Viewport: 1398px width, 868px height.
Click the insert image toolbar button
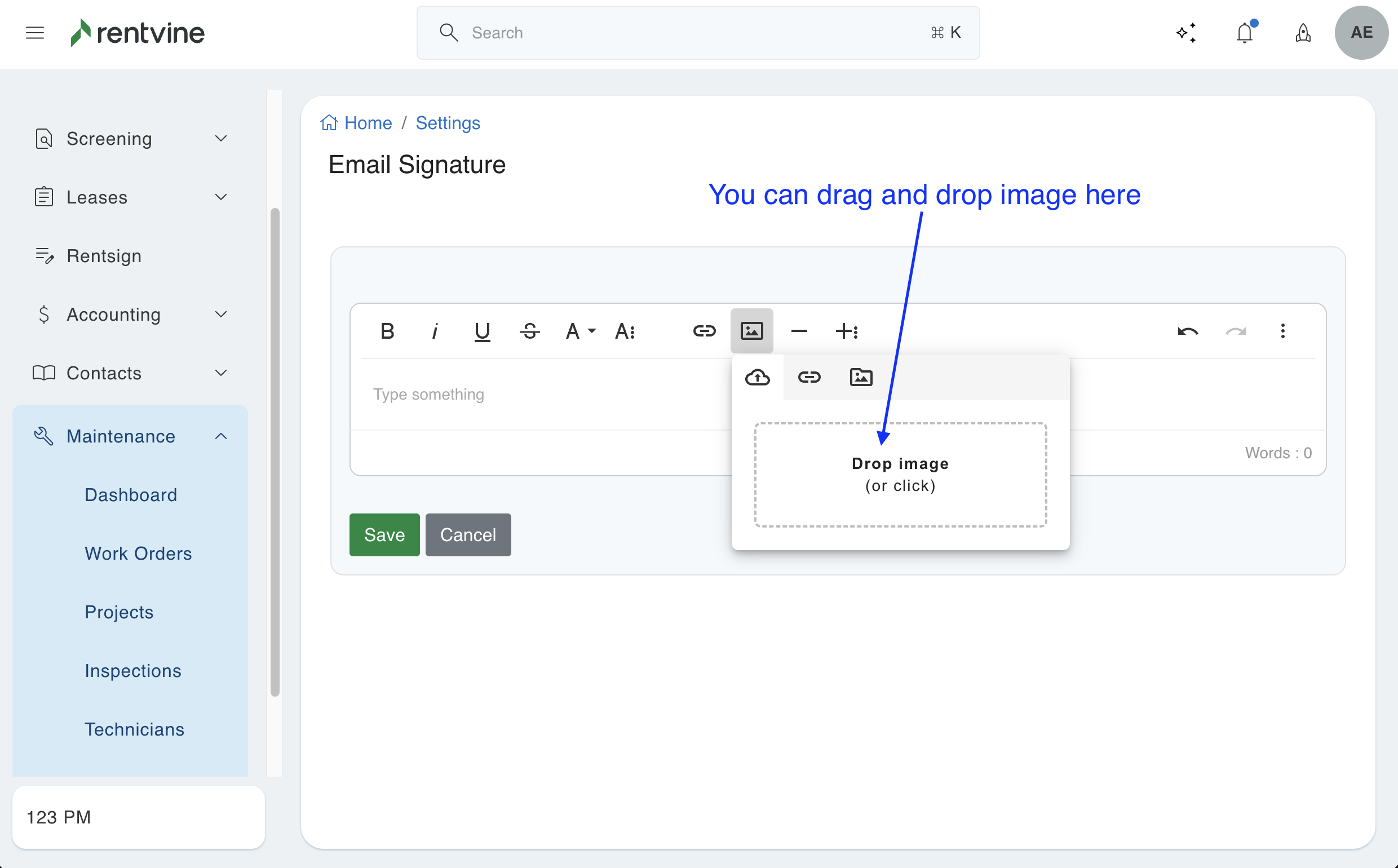point(751,331)
